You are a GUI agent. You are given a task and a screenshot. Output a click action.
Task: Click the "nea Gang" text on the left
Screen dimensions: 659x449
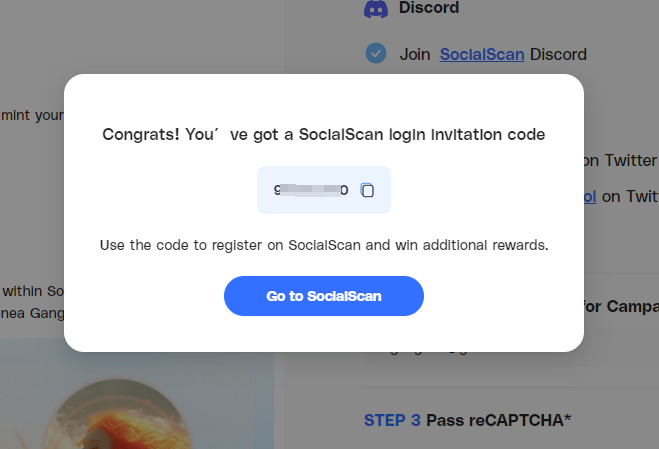32,313
